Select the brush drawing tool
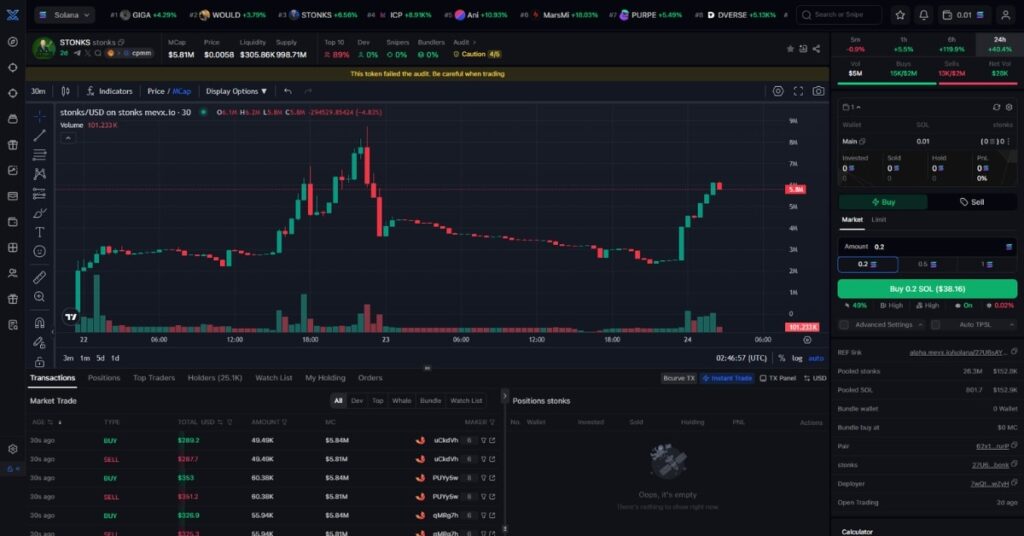The image size is (1024, 536). pos(40,213)
